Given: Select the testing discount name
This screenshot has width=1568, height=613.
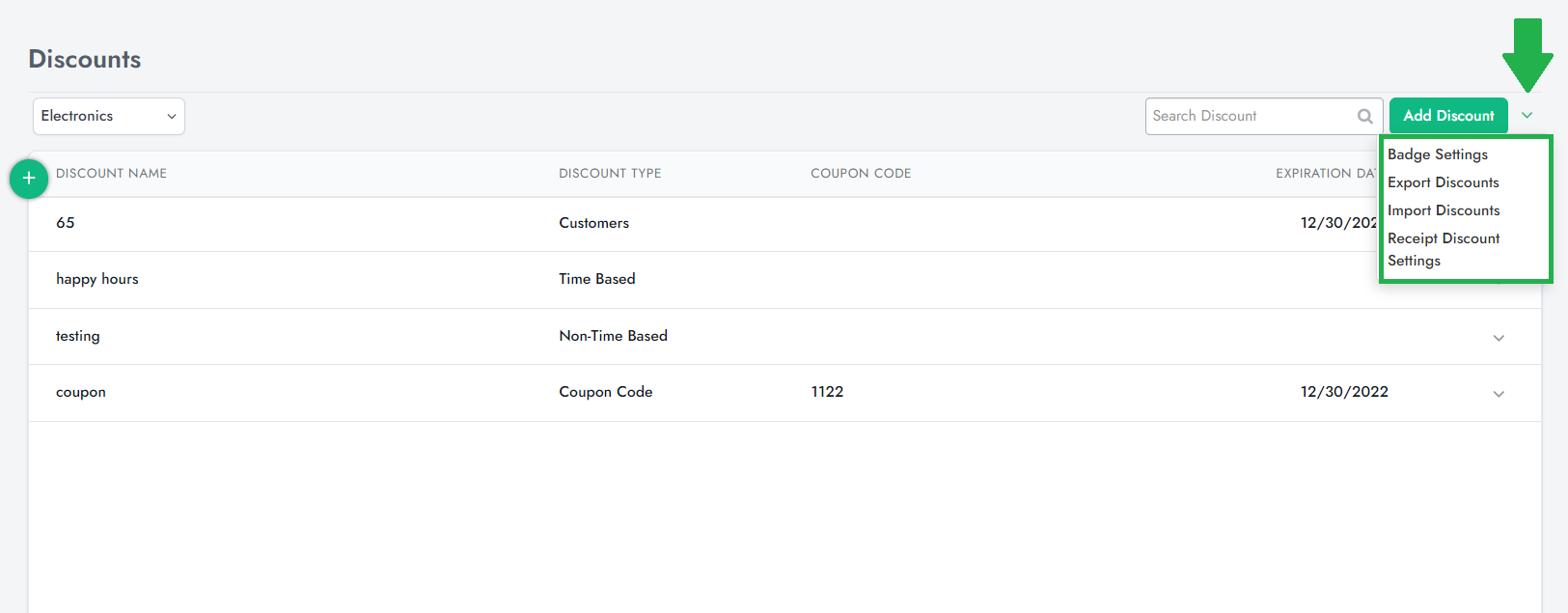Looking at the screenshot, I should (77, 336).
